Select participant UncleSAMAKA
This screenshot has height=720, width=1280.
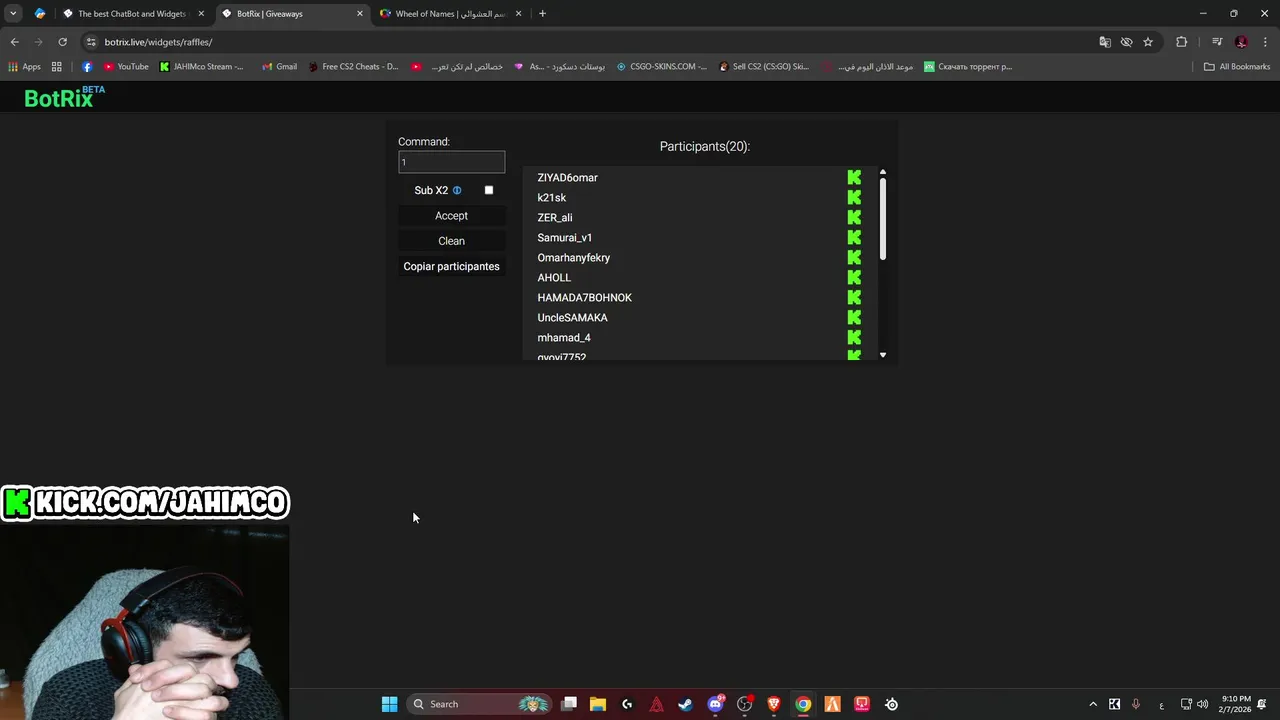572,317
